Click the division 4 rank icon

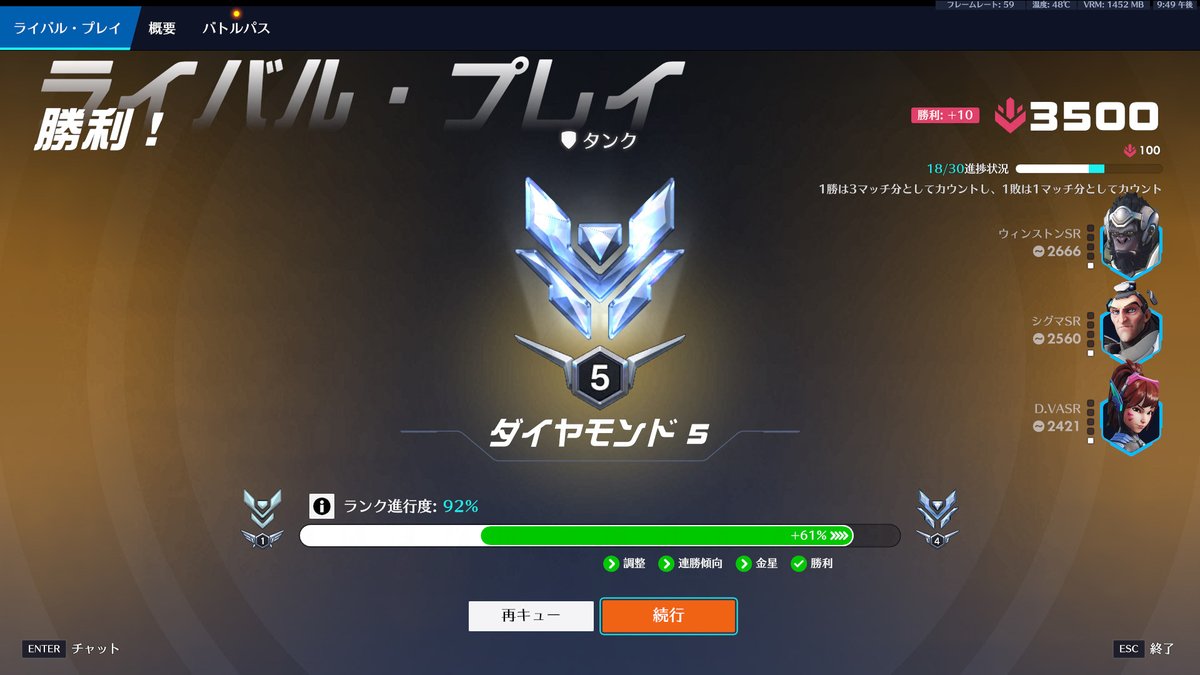[x=937, y=518]
